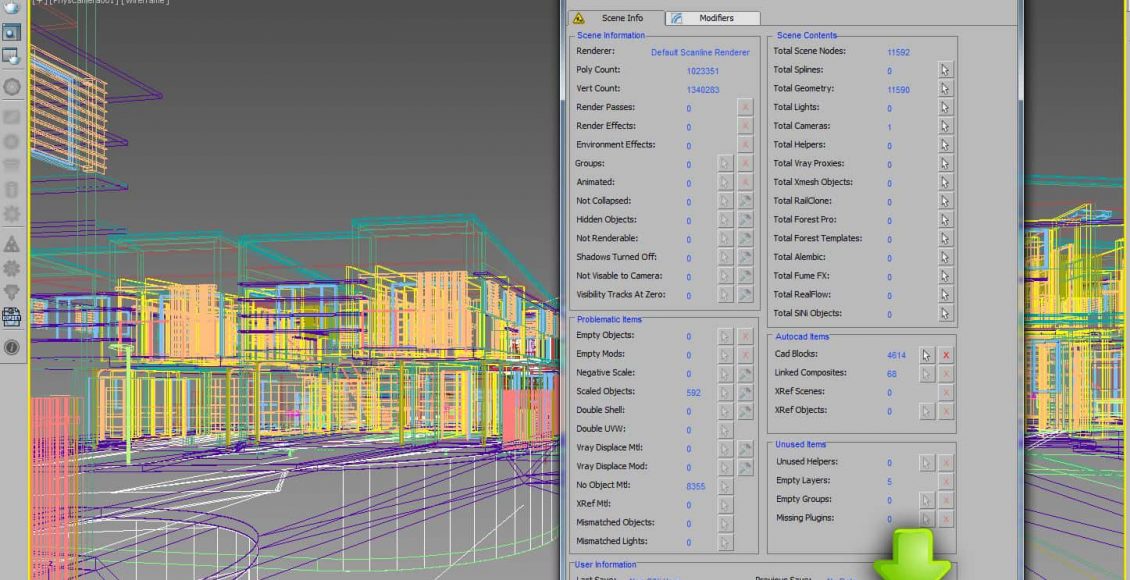Select objects with No Object Mtl

[726, 487]
